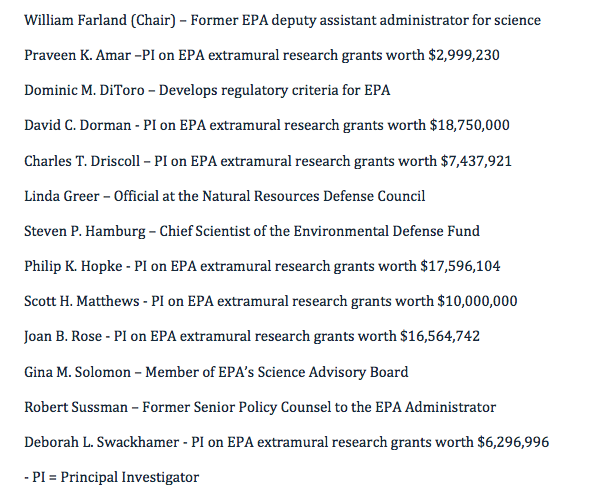Click the name Robert Sussman

[x=76, y=407]
